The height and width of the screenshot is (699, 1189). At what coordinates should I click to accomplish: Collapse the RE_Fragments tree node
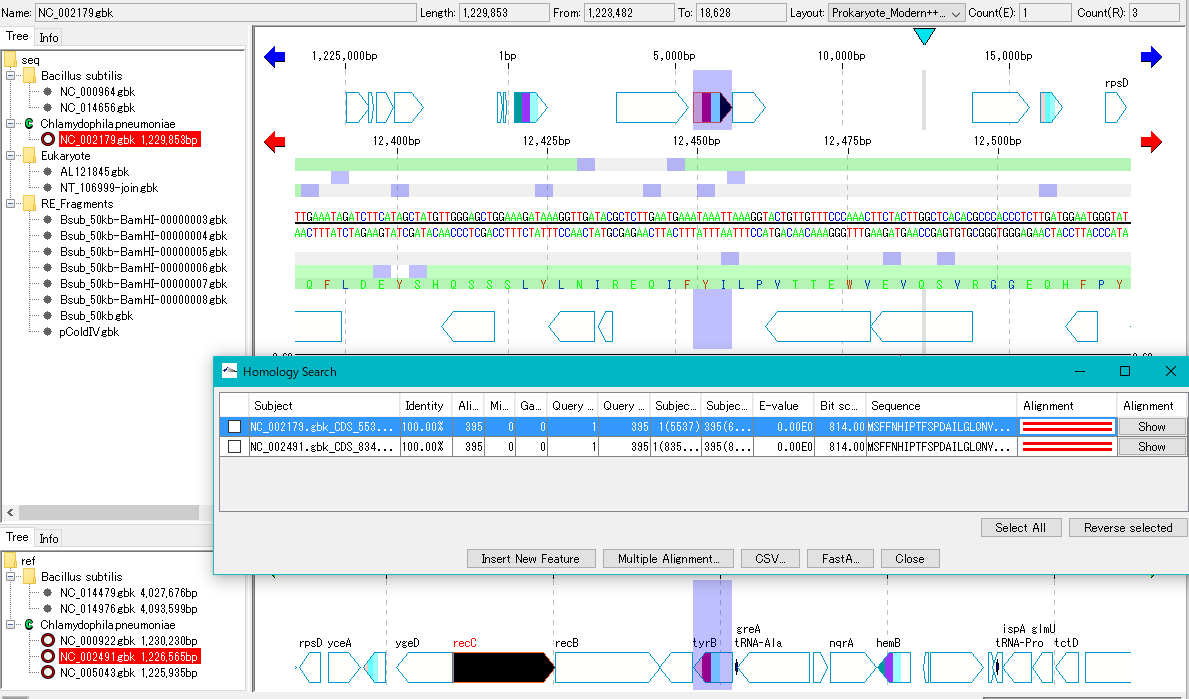(11, 204)
